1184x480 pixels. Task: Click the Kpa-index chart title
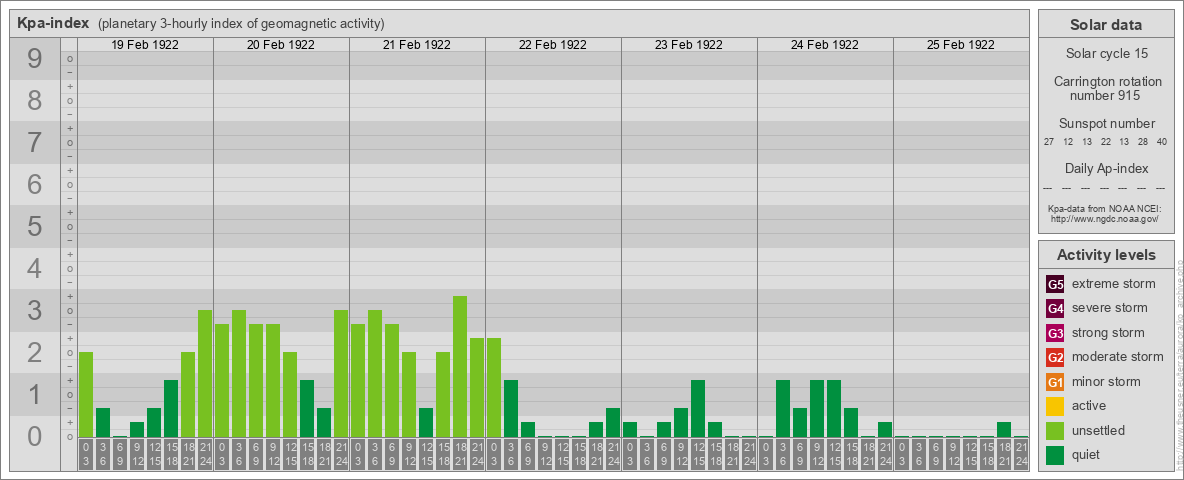(x=53, y=23)
